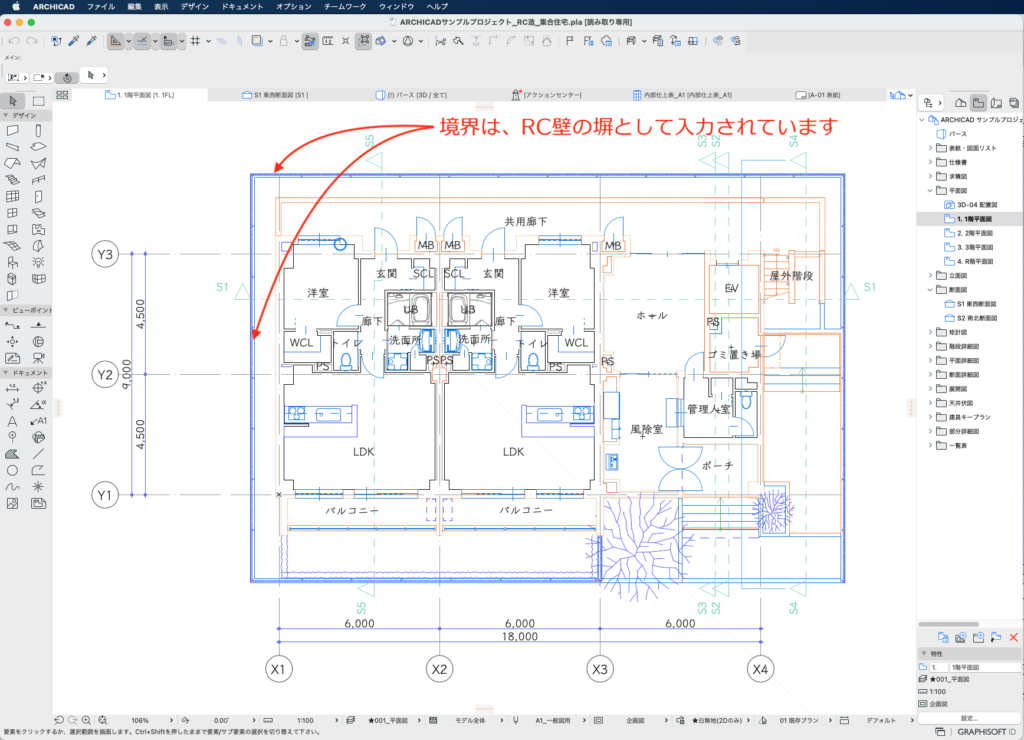Switch to the パース [3D / 全て] tab
Screen dimensions: 1024x740
tap(412, 95)
